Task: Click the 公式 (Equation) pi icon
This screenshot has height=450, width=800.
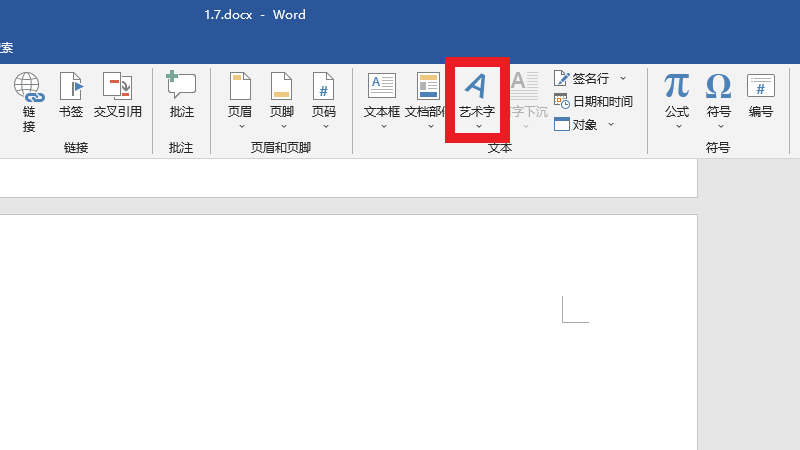Action: pyautogui.click(x=677, y=88)
